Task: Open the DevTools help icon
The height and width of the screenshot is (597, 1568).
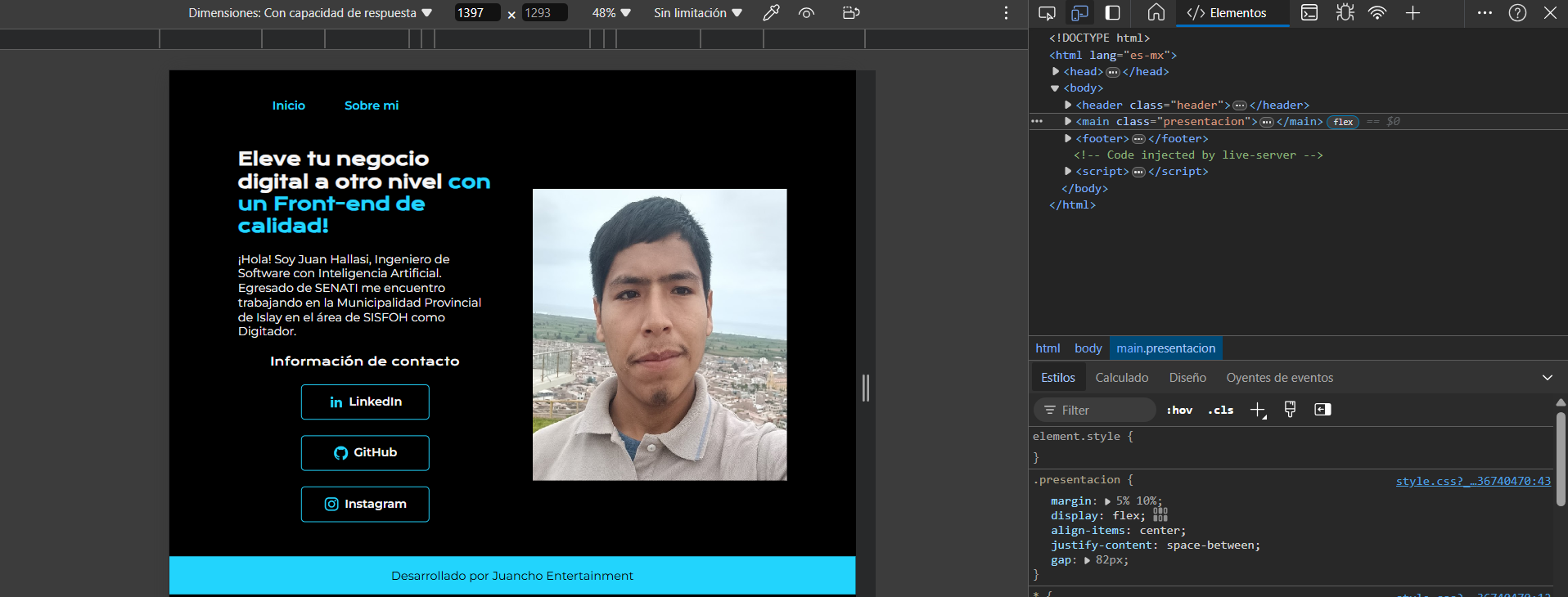Action: click(x=1517, y=12)
